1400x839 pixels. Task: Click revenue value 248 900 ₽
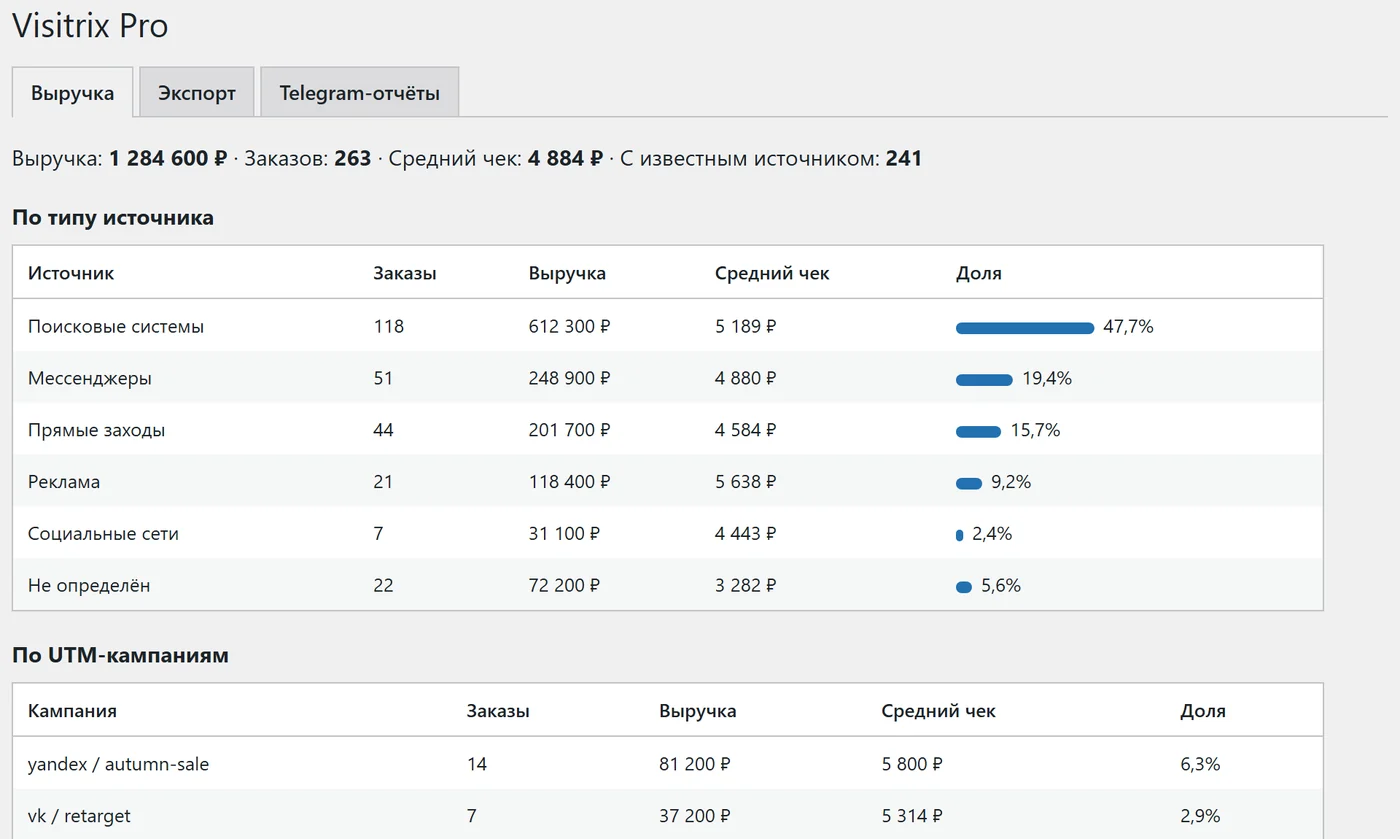coord(570,379)
